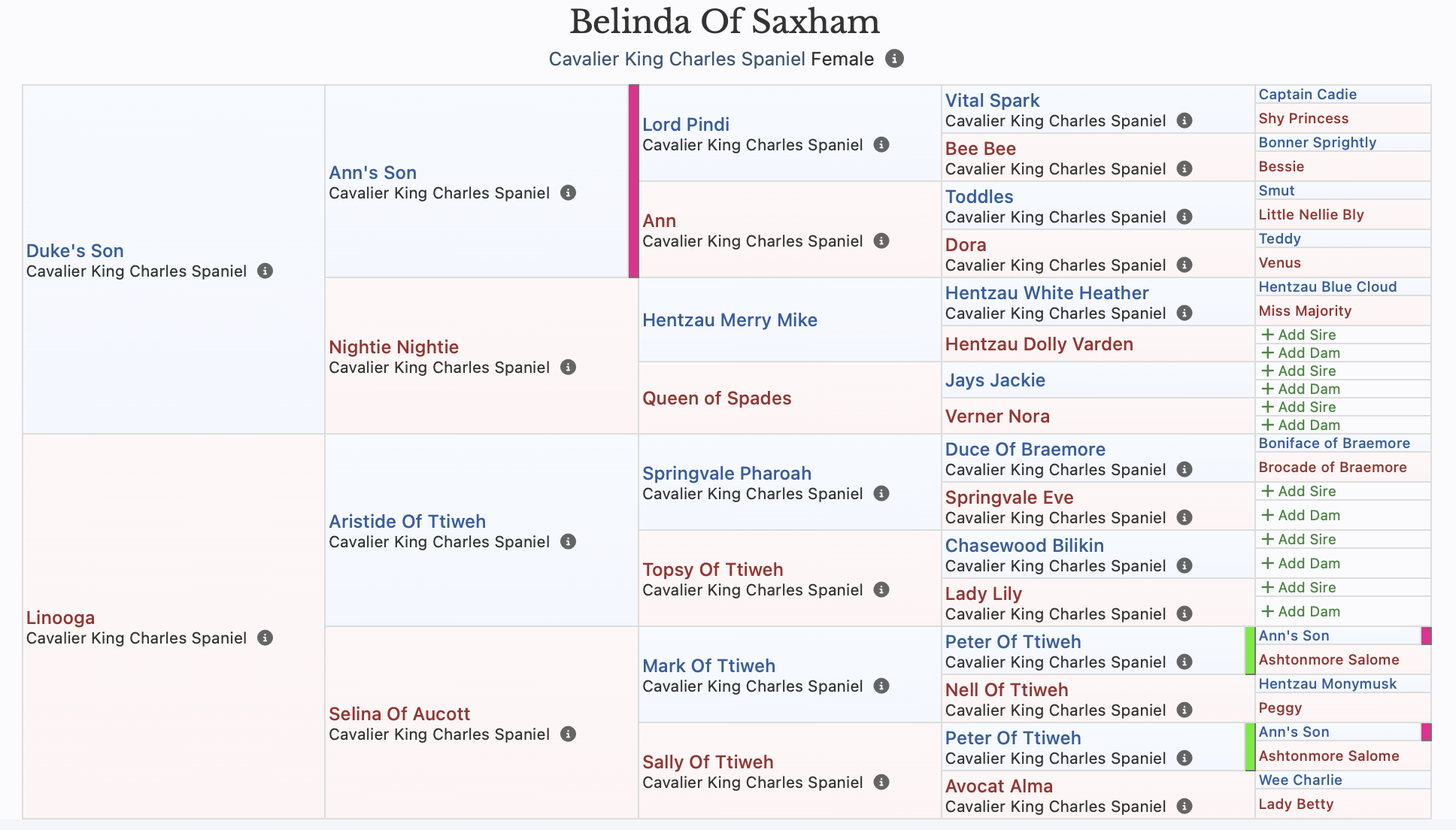Viewport: 1456px width, 830px height.
Task: Click the Add Dam for Lady Lily
Action: (1301, 611)
